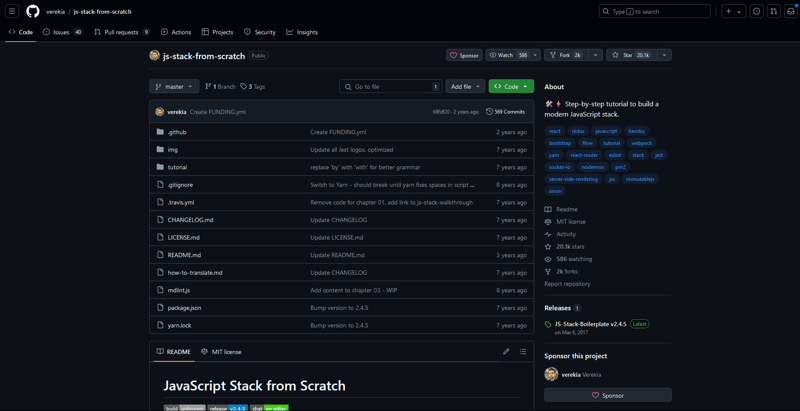Expand the master branch dropdown
The height and width of the screenshot is (411, 800).
point(174,87)
